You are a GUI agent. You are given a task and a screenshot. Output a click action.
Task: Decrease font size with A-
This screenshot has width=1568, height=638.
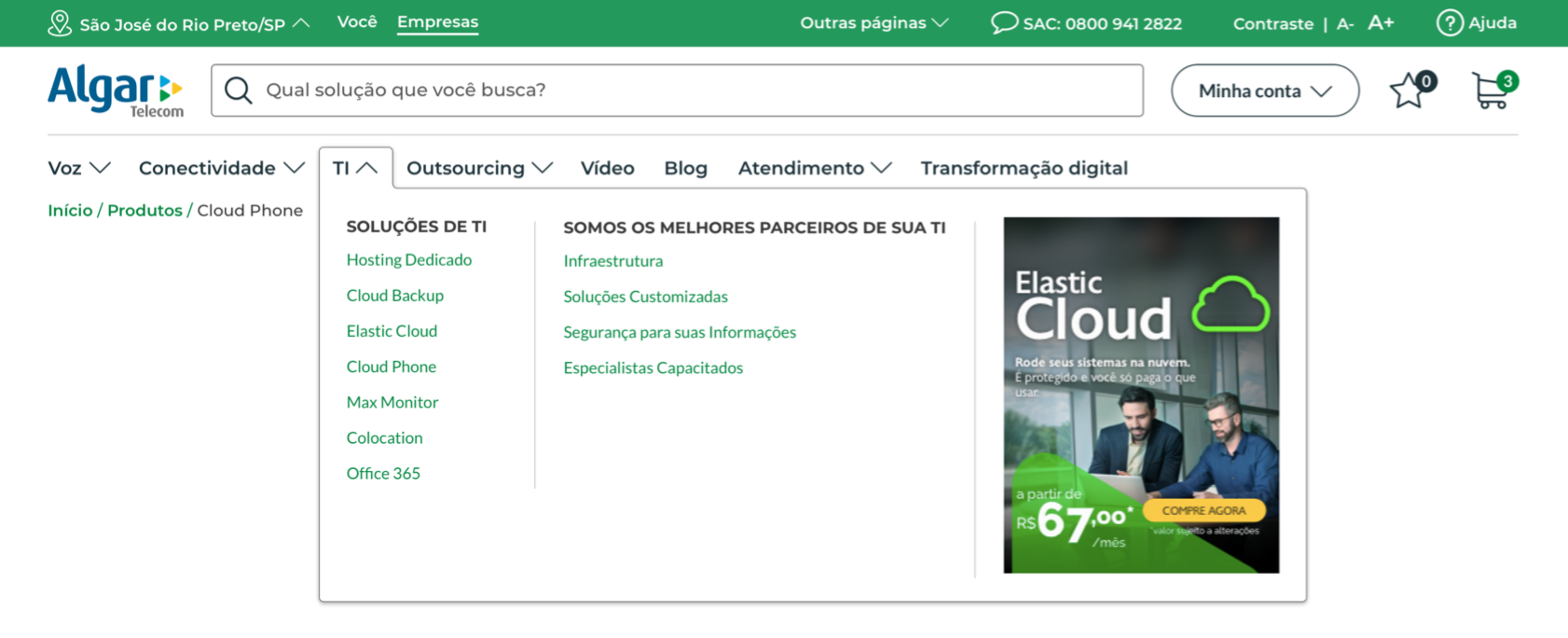click(x=1344, y=23)
